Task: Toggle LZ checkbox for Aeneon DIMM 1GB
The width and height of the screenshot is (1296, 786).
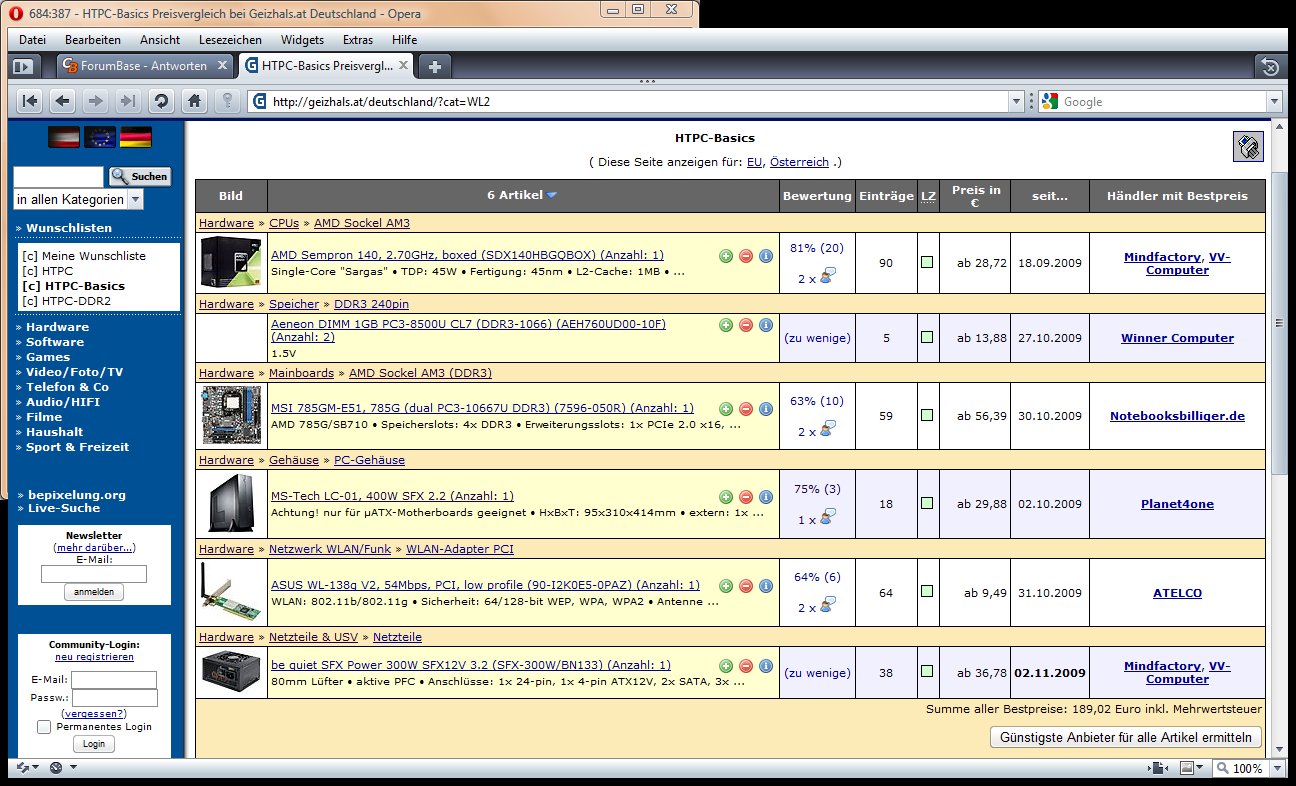Action: click(927, 337)
